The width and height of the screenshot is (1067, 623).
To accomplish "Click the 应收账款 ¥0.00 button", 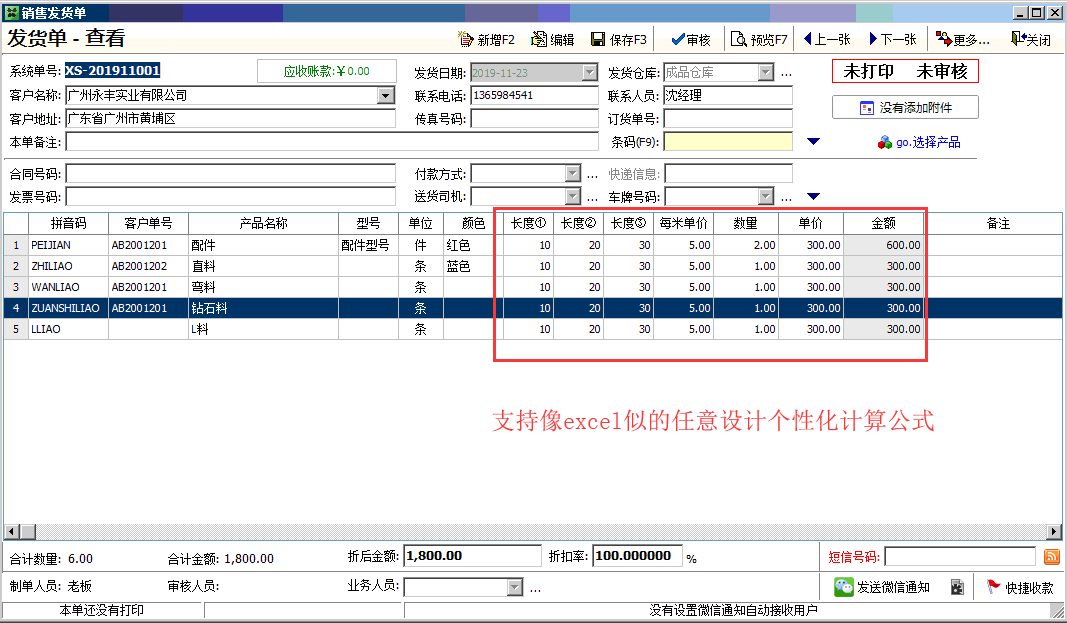I will 327,71.
